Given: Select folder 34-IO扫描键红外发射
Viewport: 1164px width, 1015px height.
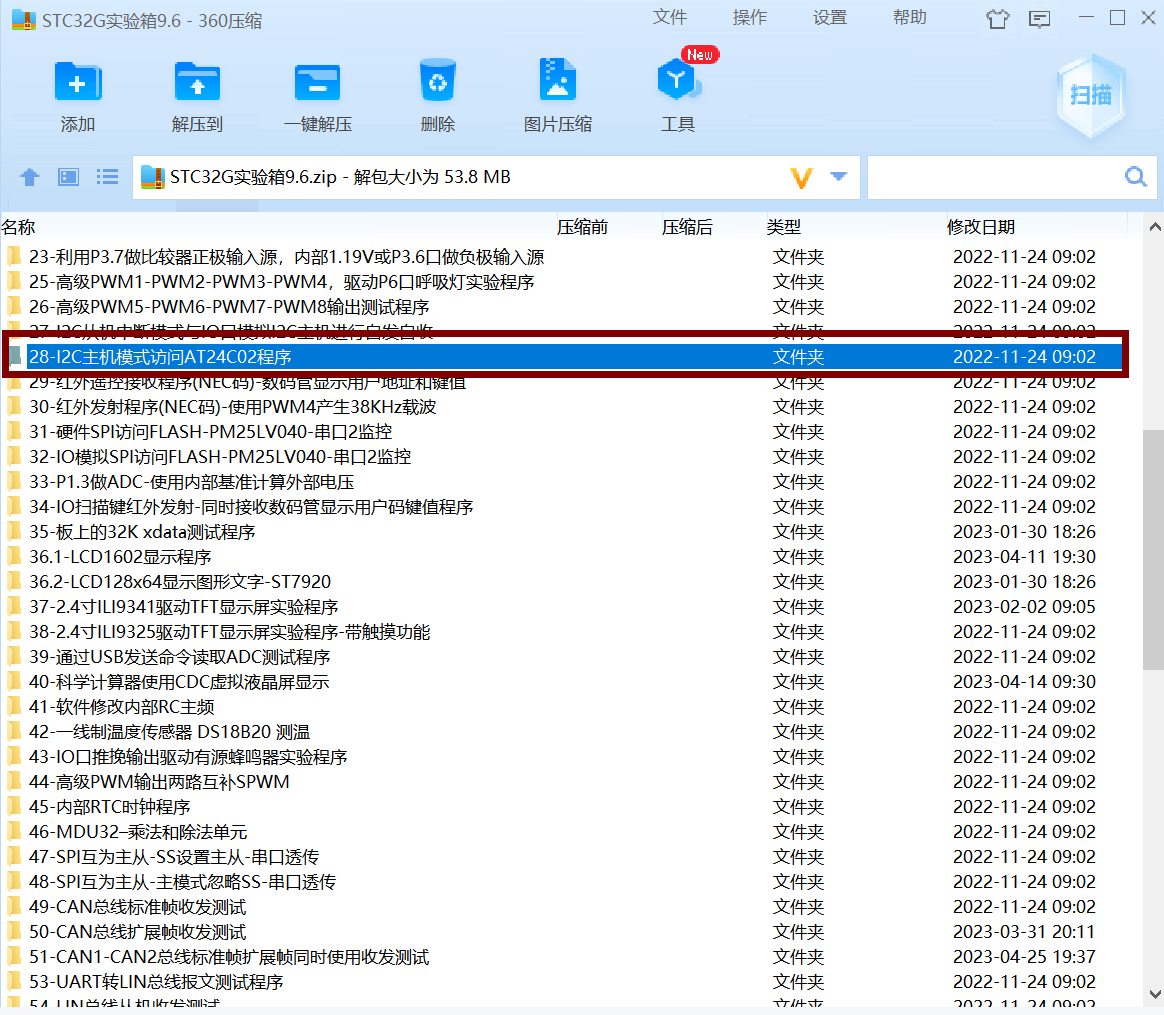Looking at the screenshot, I should 251,506.
